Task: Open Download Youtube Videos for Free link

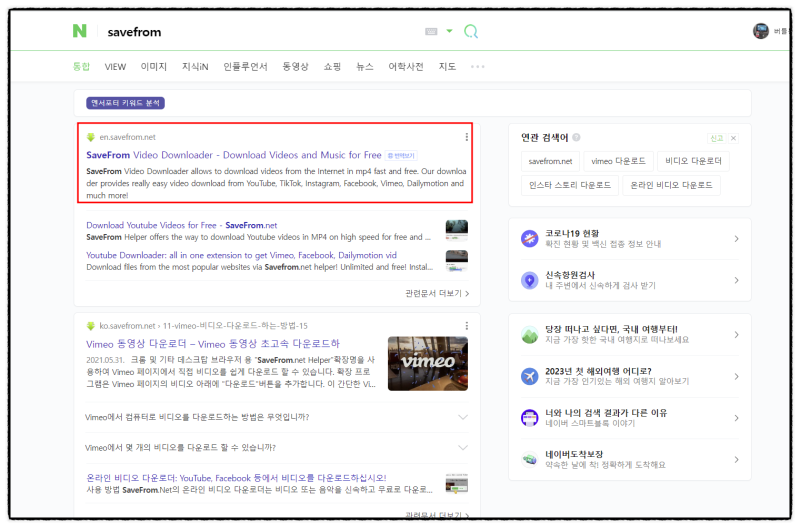Action: coord(182,225)
